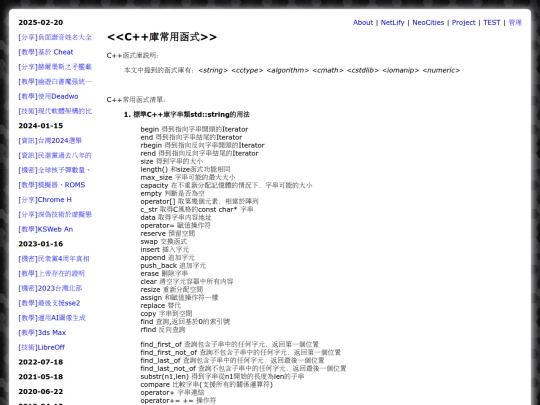540x405 pixels.
Task: Click the 'compare' function line
Action: pos(207,385)
